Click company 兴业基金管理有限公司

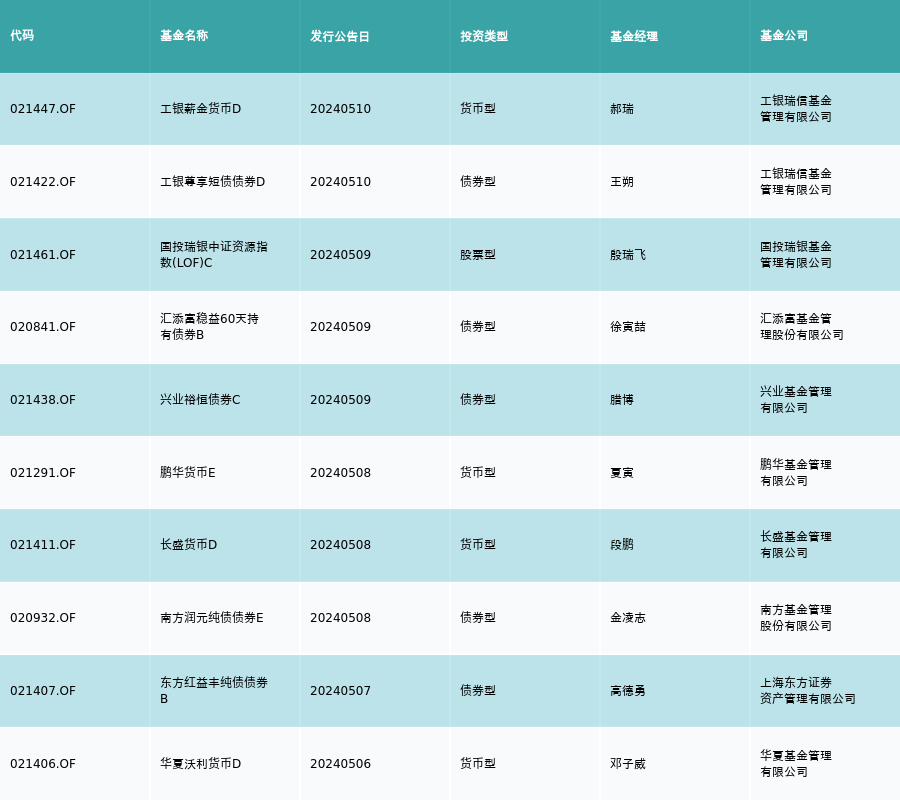(x=796, y=399)
